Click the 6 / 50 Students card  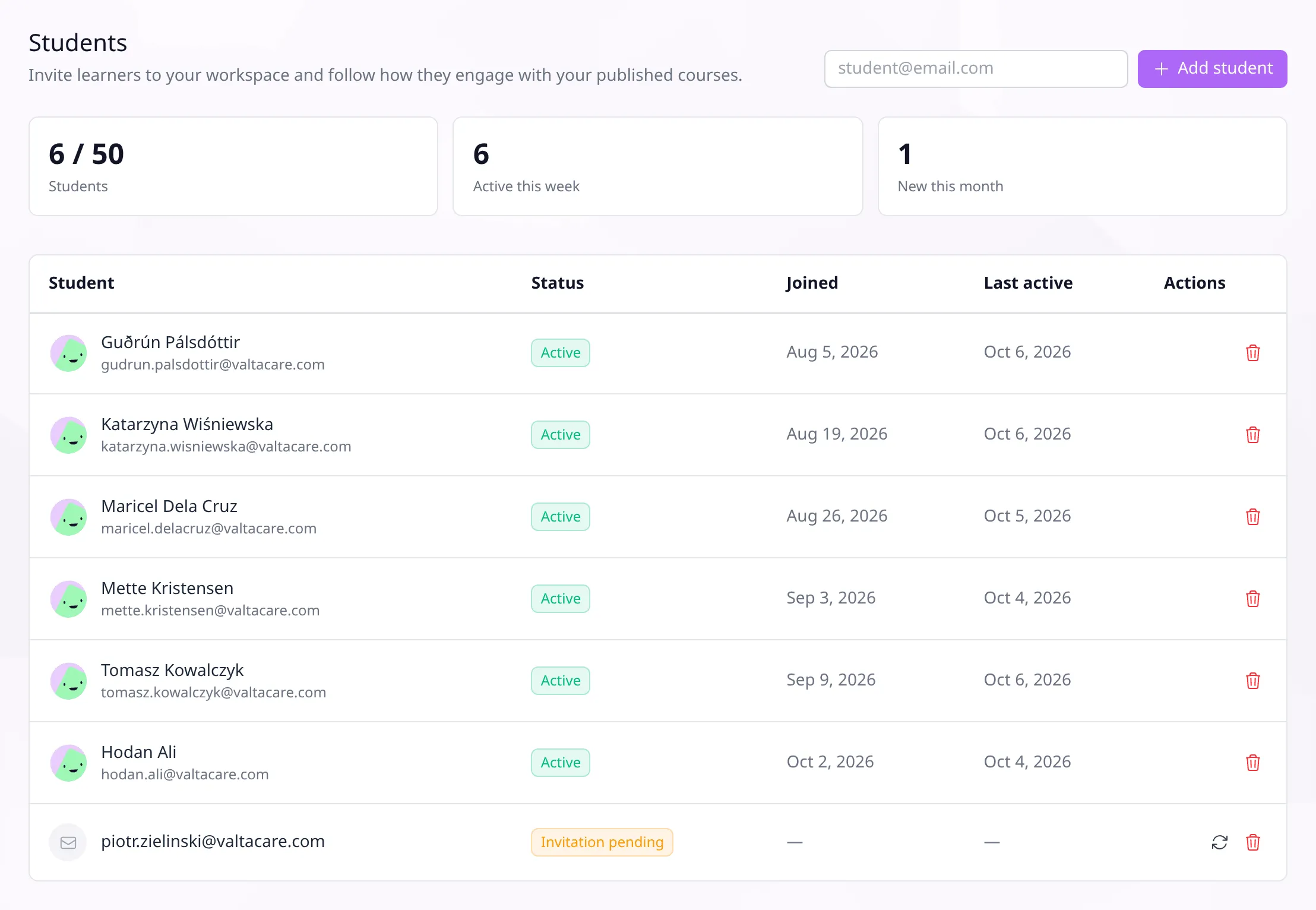(233, 166)
